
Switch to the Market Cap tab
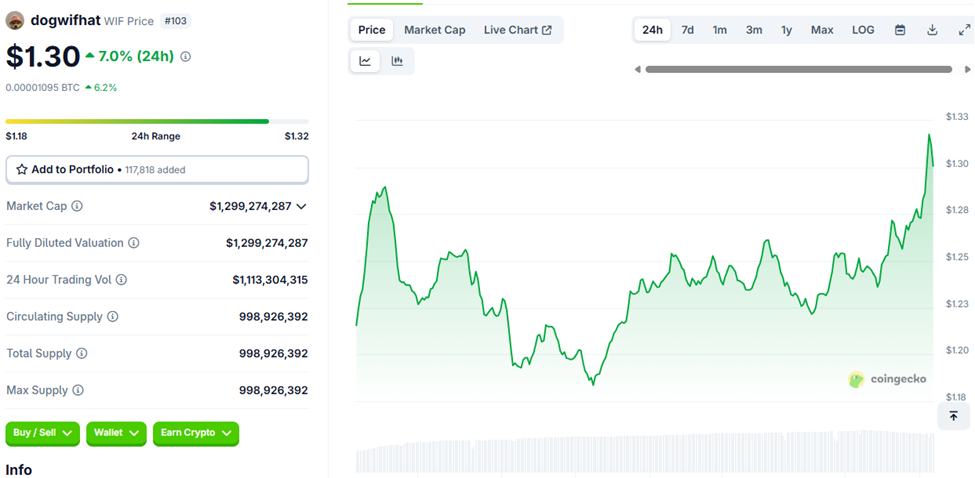[x=434, y=30]
